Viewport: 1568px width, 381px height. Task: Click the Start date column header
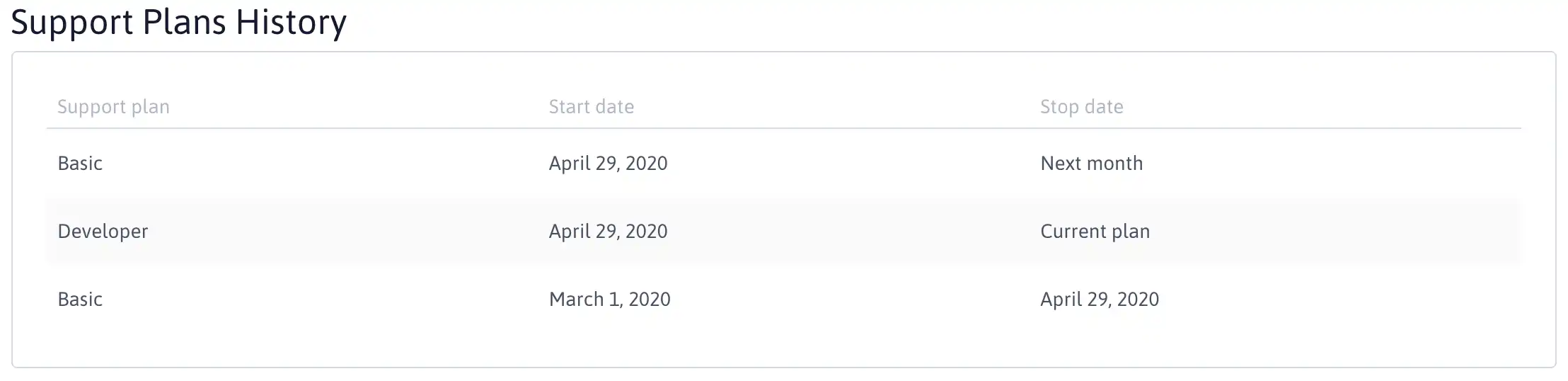coord(592,107)
